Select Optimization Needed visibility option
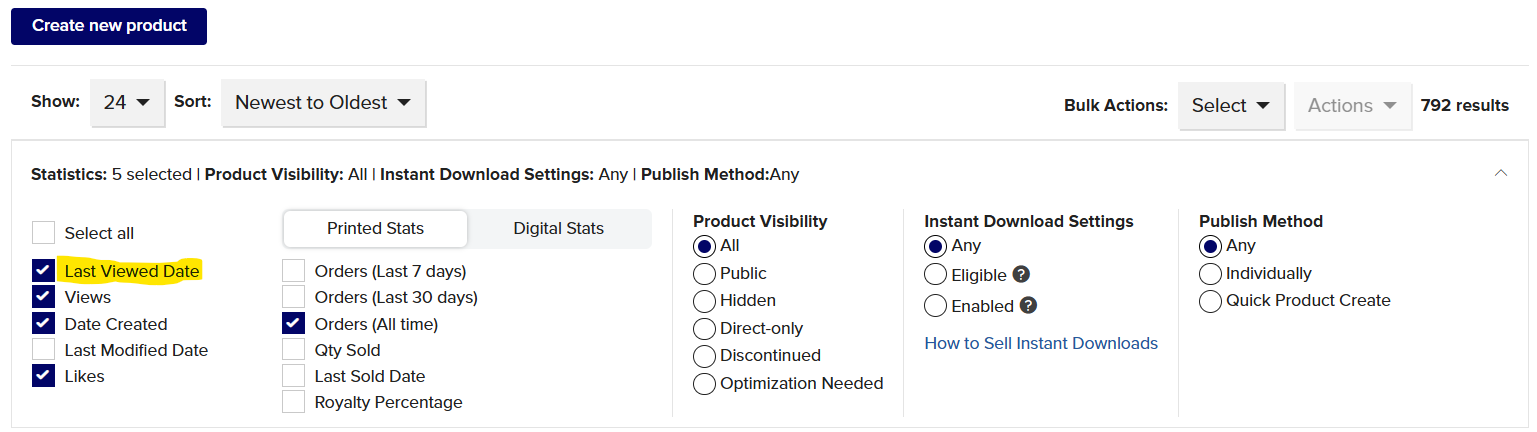 point(704,384)
